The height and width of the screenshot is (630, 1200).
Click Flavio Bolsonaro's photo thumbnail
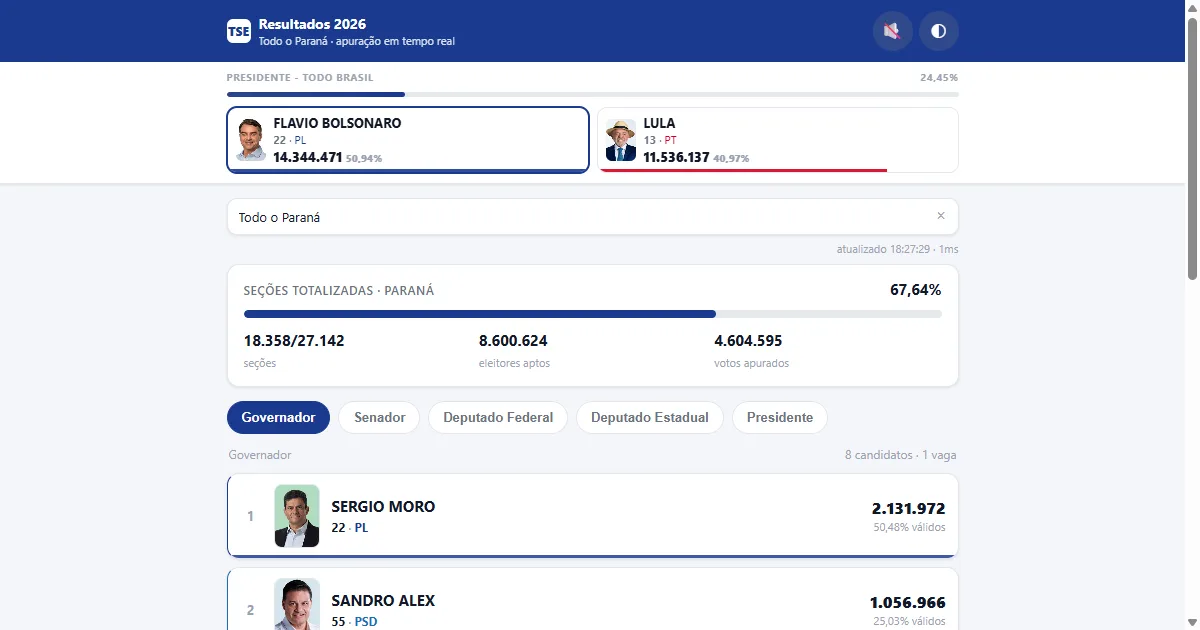tap(251, 140)
